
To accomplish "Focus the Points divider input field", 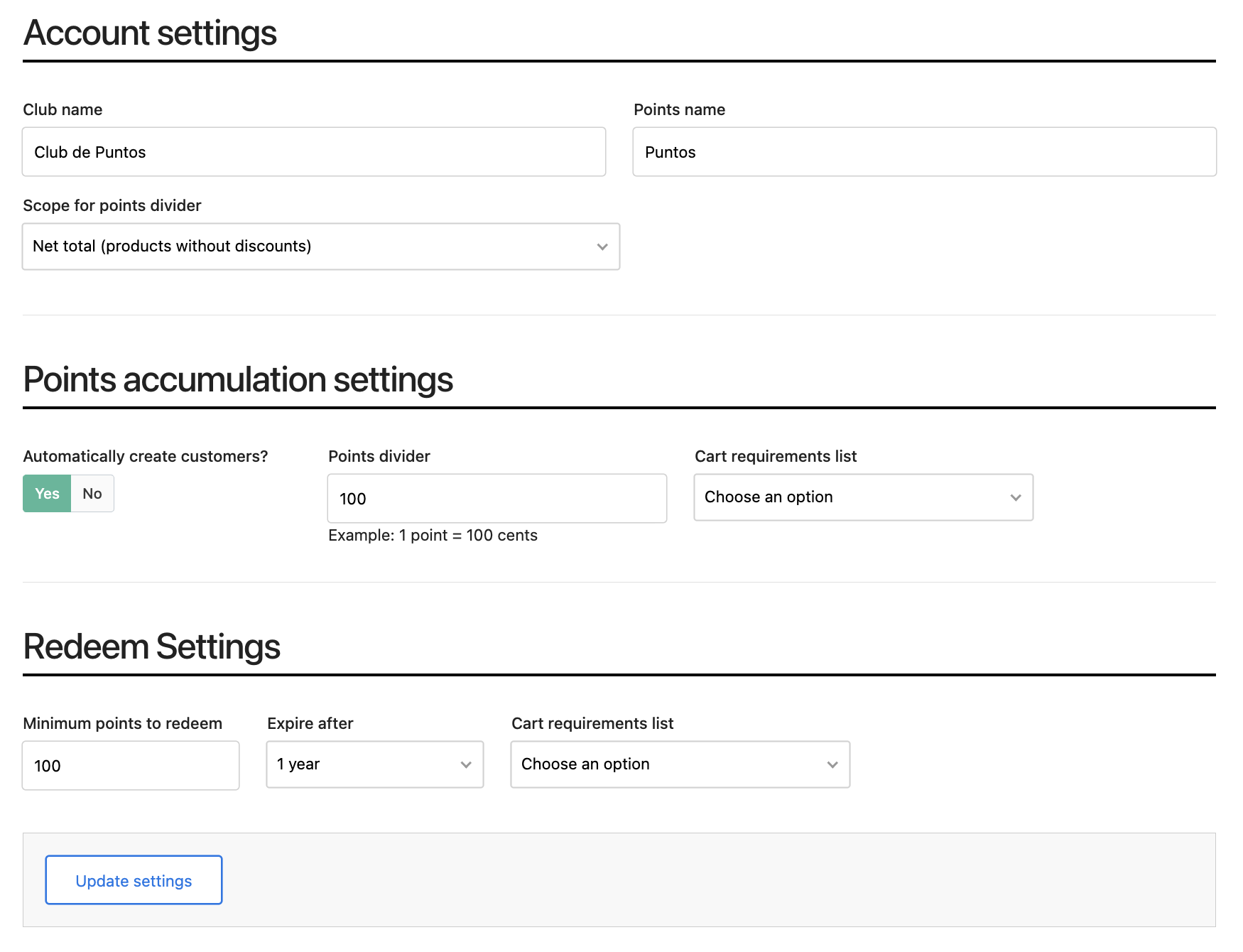I will (x=496, y=499).
